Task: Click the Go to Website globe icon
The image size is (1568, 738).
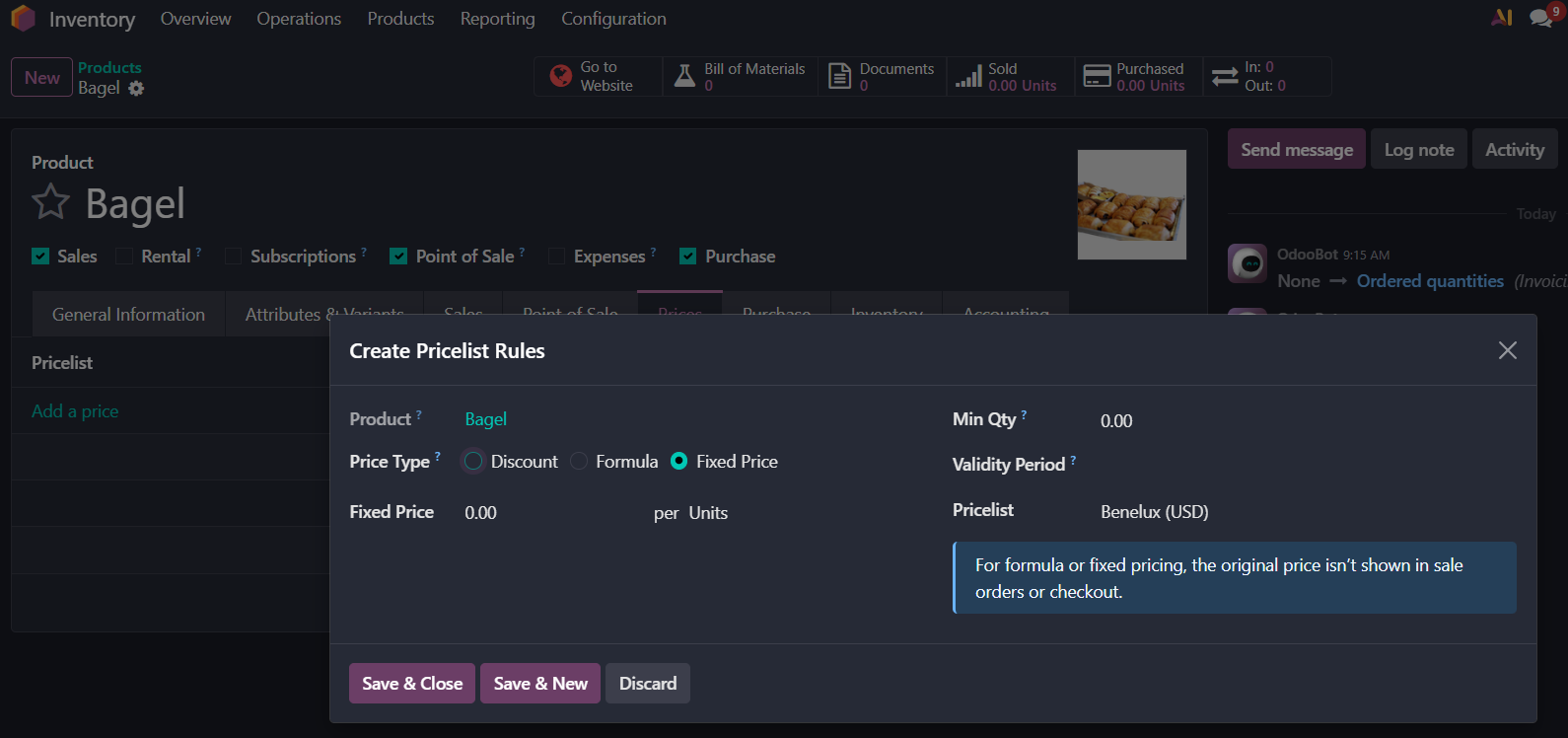Action: [561, 76]
